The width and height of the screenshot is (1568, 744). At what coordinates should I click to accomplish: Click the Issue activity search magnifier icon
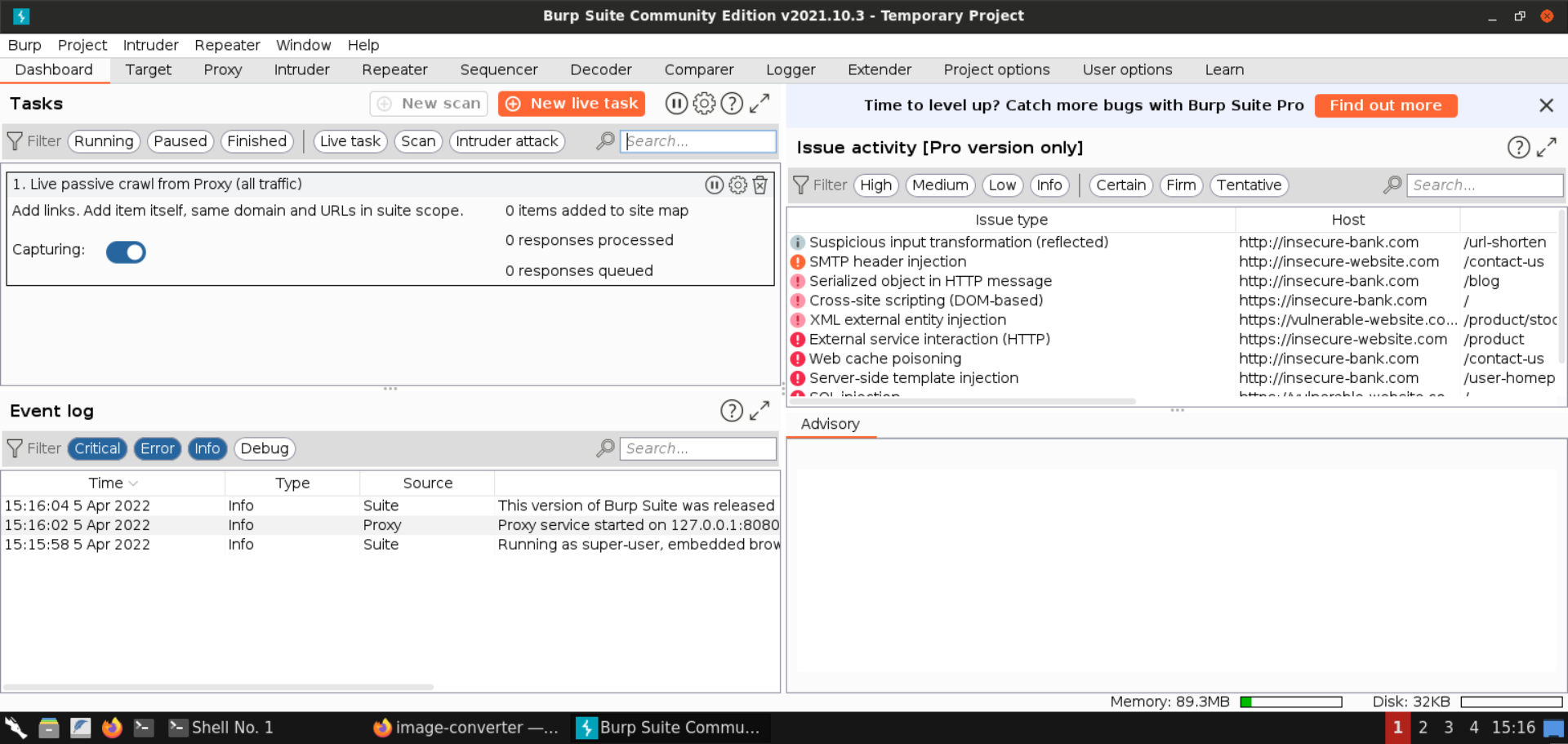point(1392,185)
